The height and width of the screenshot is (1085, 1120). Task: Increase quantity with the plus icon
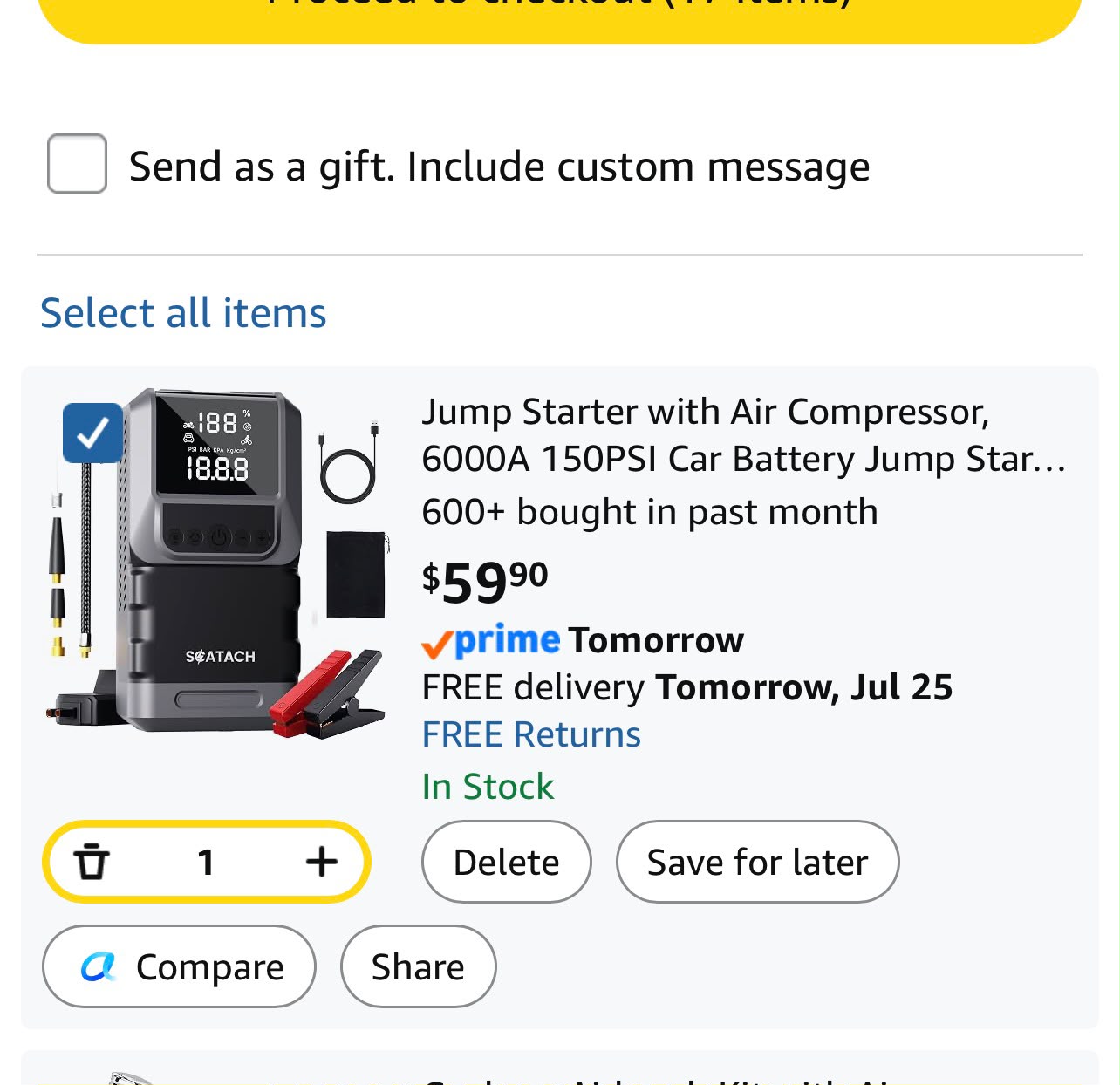(x=322, y=862)
